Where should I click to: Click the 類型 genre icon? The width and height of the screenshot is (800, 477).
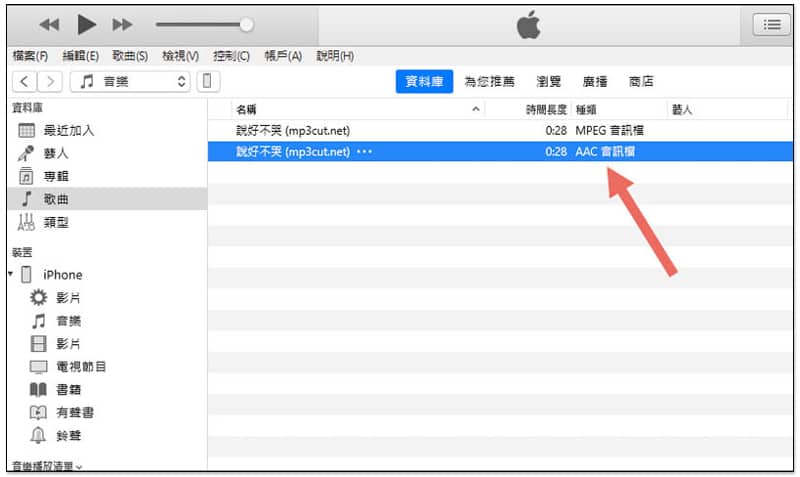(x=26, y=222)
